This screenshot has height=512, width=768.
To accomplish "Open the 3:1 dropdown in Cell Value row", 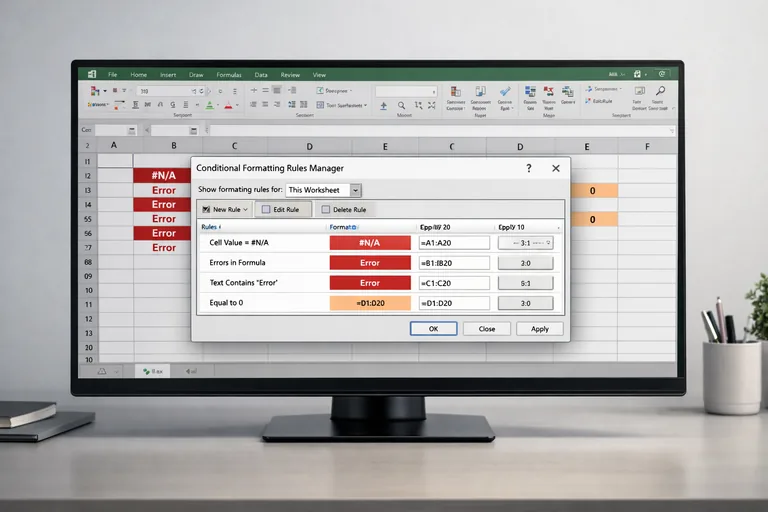I will tap(526, 243).
